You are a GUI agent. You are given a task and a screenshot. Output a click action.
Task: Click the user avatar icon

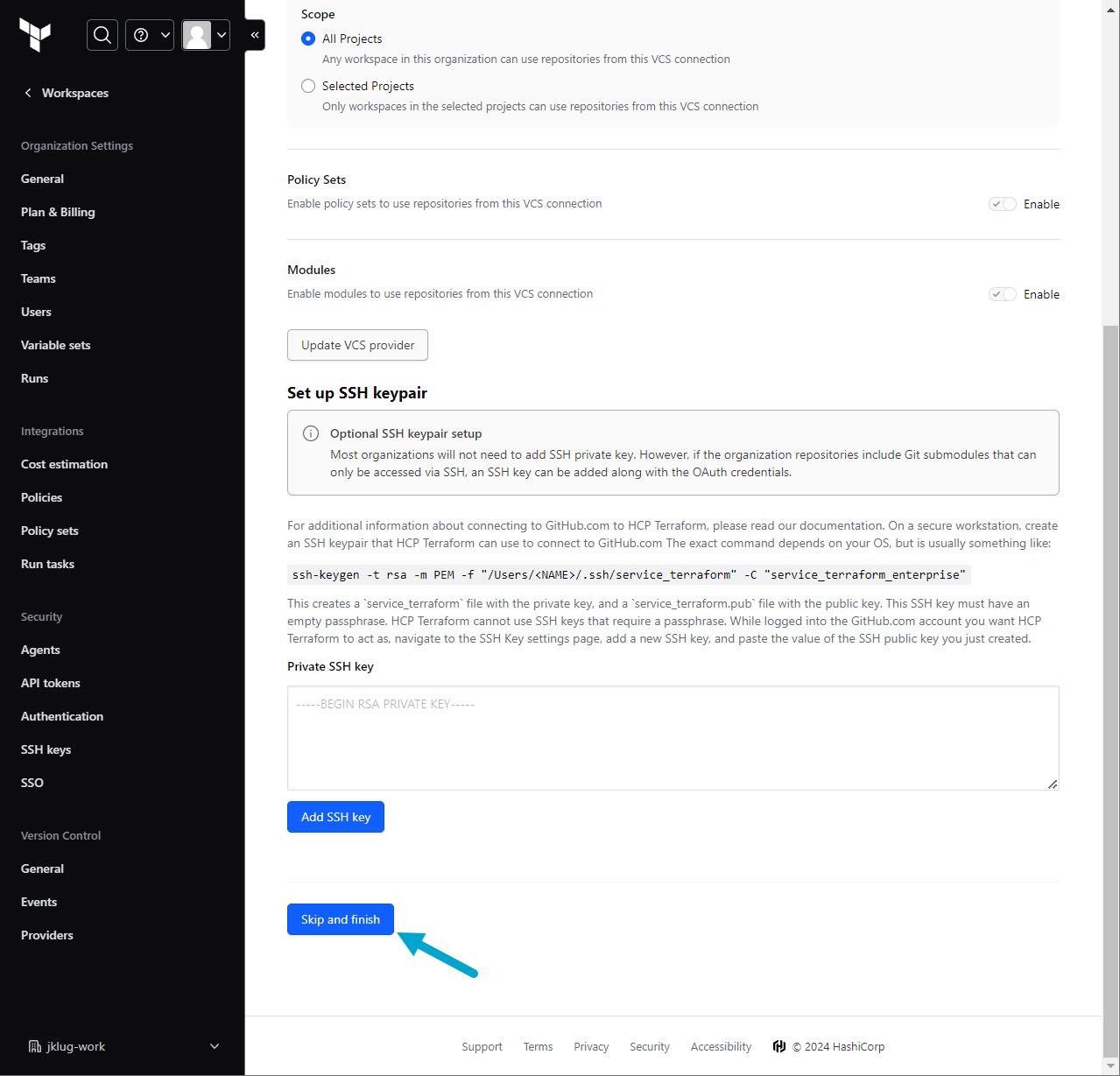point(197,35)
